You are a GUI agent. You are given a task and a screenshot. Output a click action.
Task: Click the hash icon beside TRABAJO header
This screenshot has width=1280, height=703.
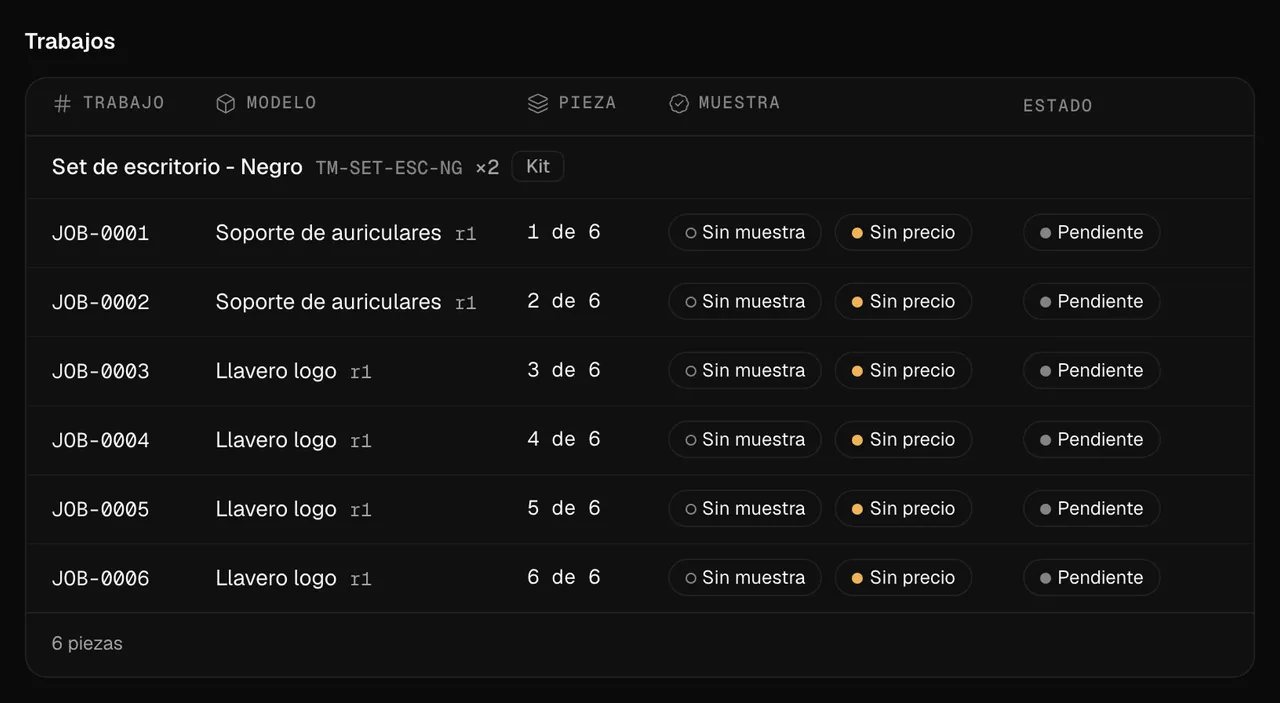(x=62, y=104)
